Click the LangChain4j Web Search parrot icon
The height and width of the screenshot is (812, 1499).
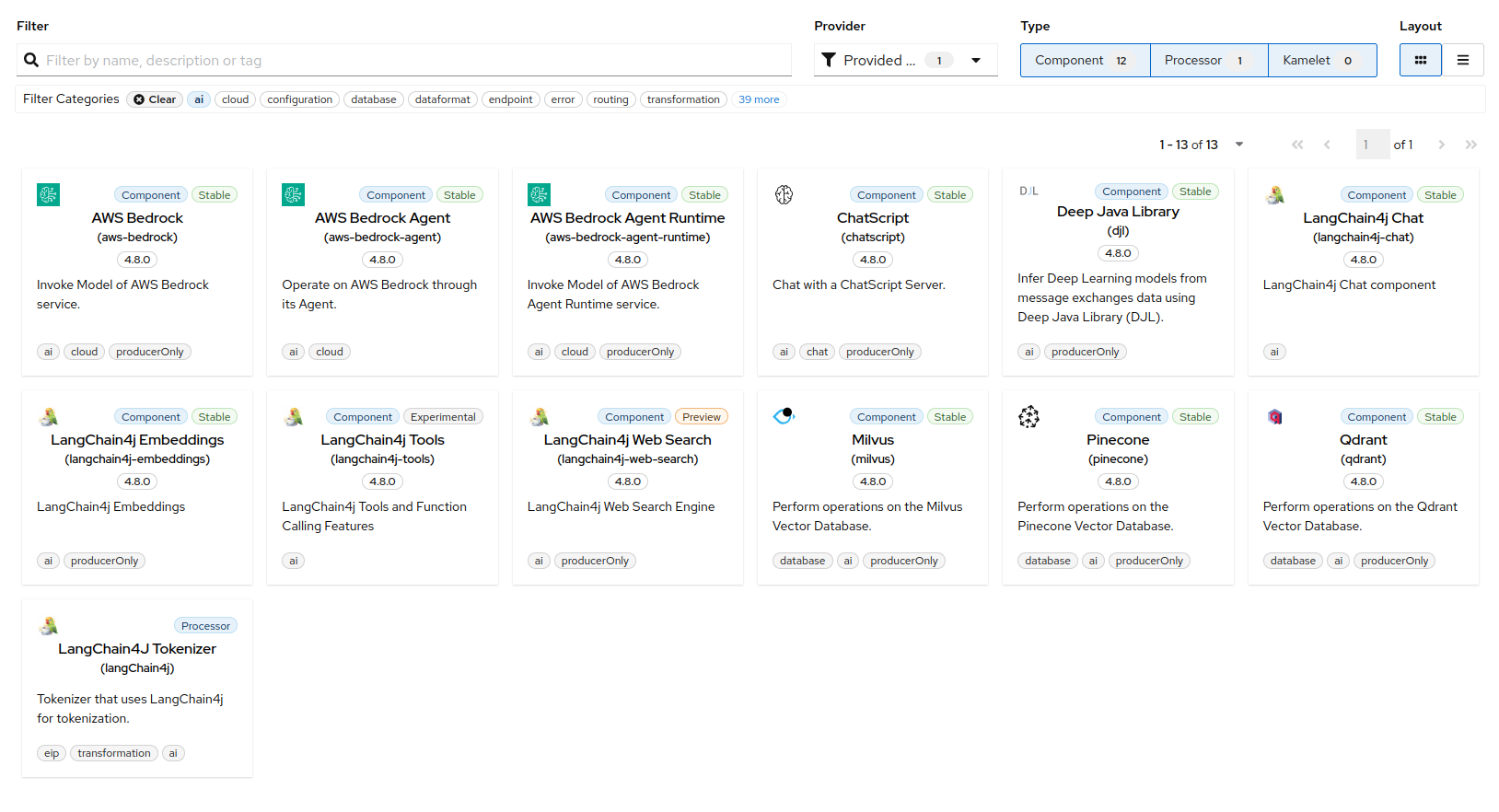540,416
